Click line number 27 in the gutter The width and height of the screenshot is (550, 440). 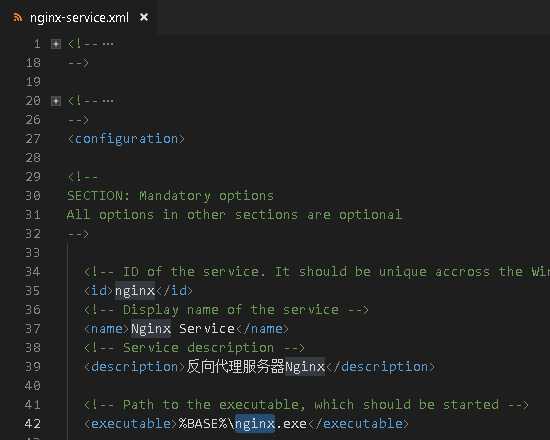coord(33,139)
